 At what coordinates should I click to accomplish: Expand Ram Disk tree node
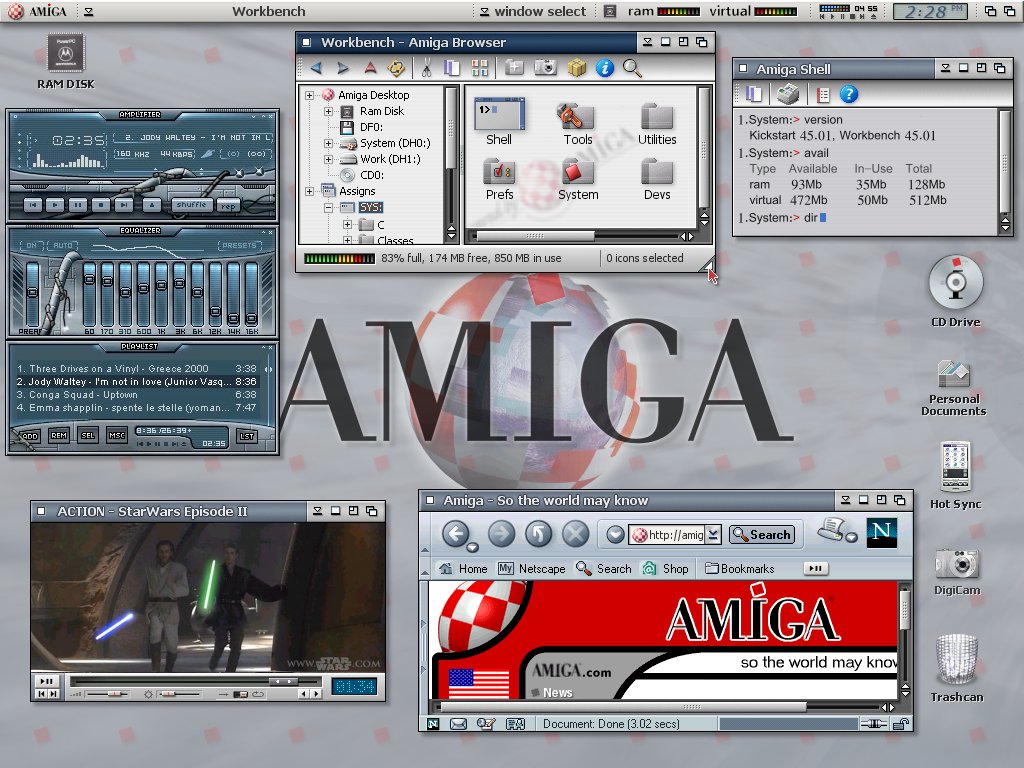tap(328, 112)
